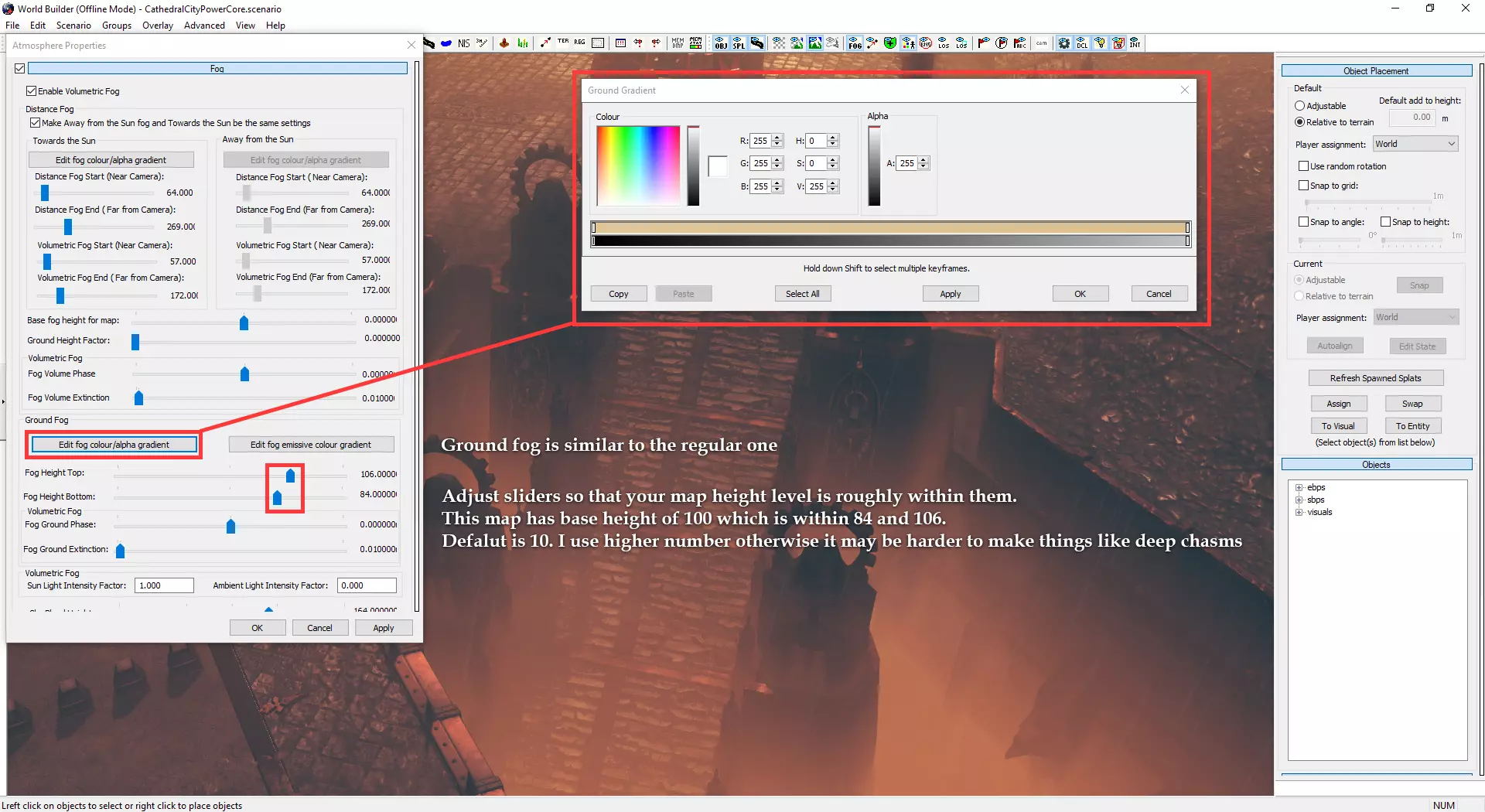
Task: Select the dotted rectangle selection tool
Action: [598, 43]
